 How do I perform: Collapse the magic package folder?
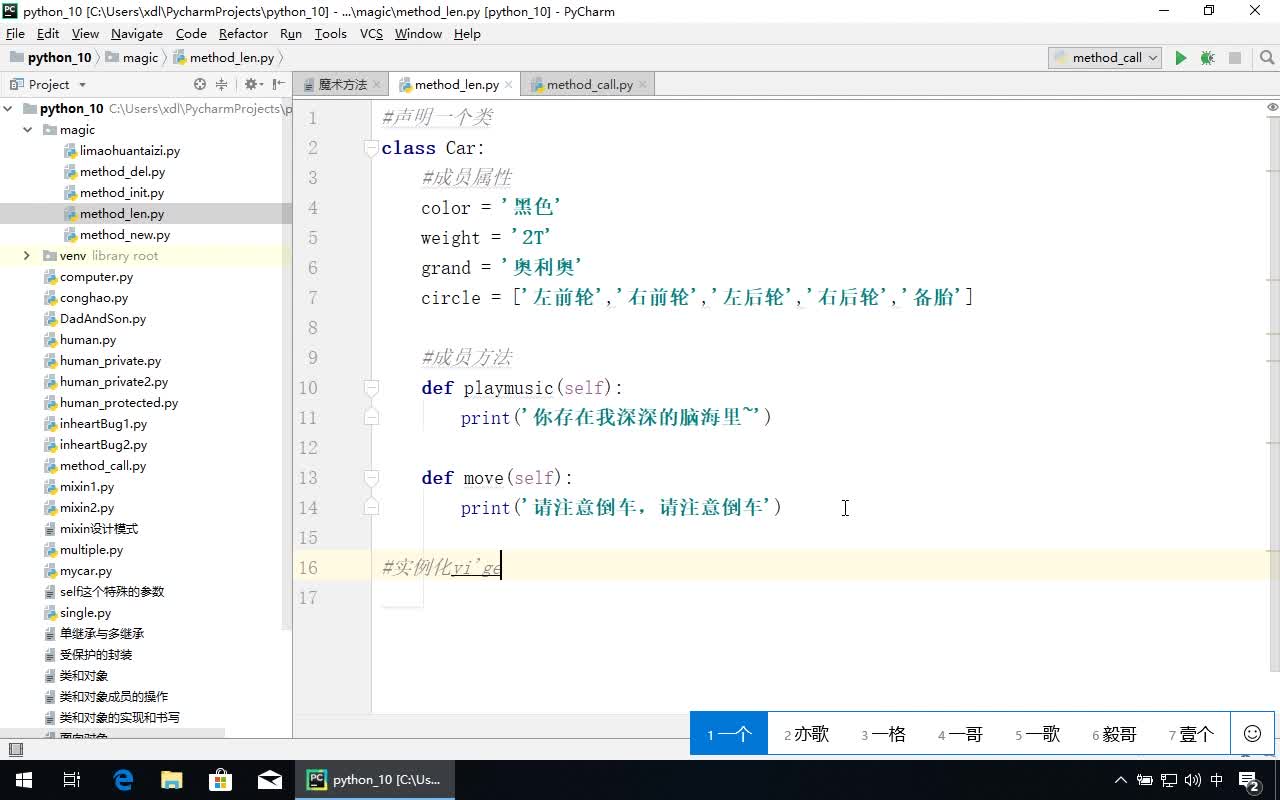(x=27, y=129)
